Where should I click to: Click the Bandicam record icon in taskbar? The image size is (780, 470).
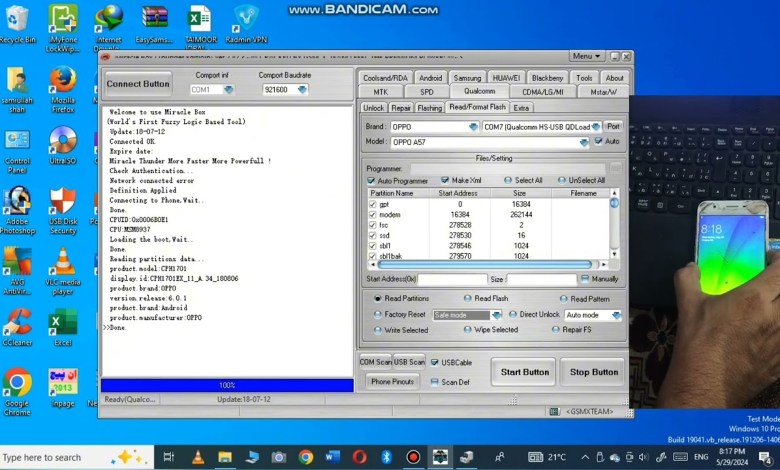413,457
